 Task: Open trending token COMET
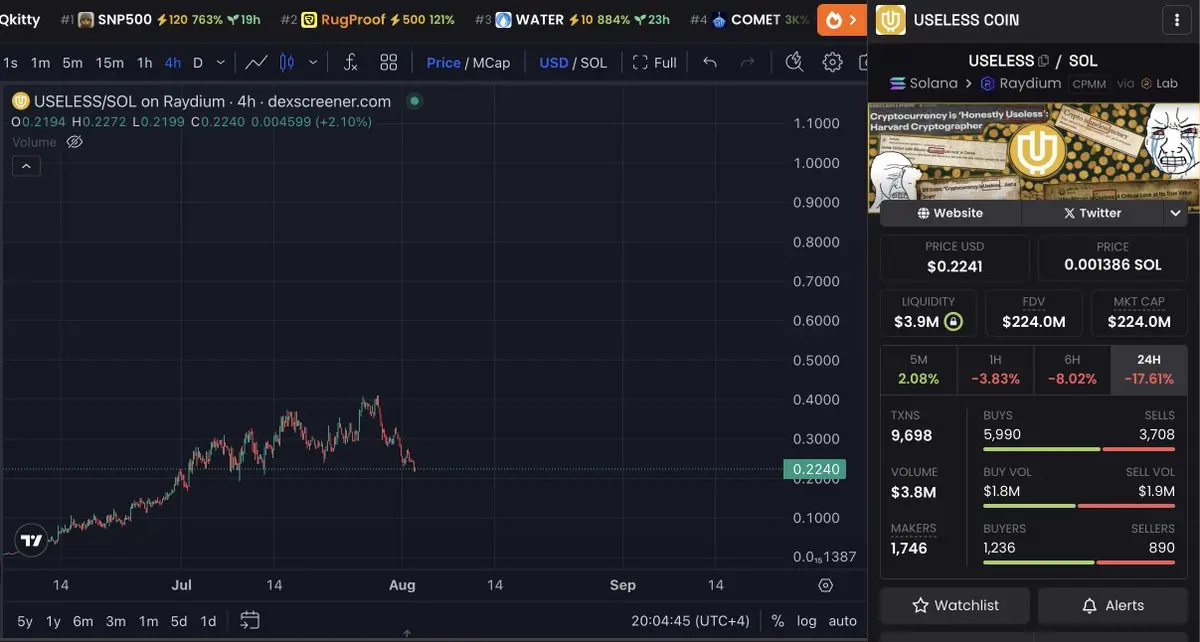(x=750, y=19)
